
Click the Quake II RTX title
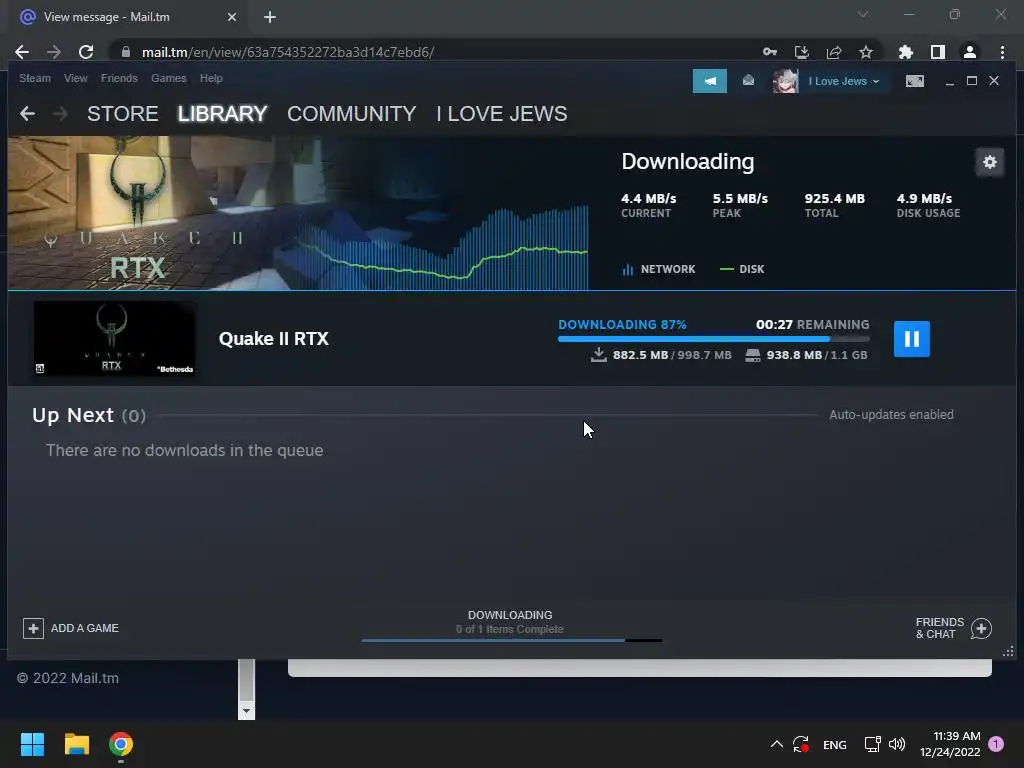[274, 339]
